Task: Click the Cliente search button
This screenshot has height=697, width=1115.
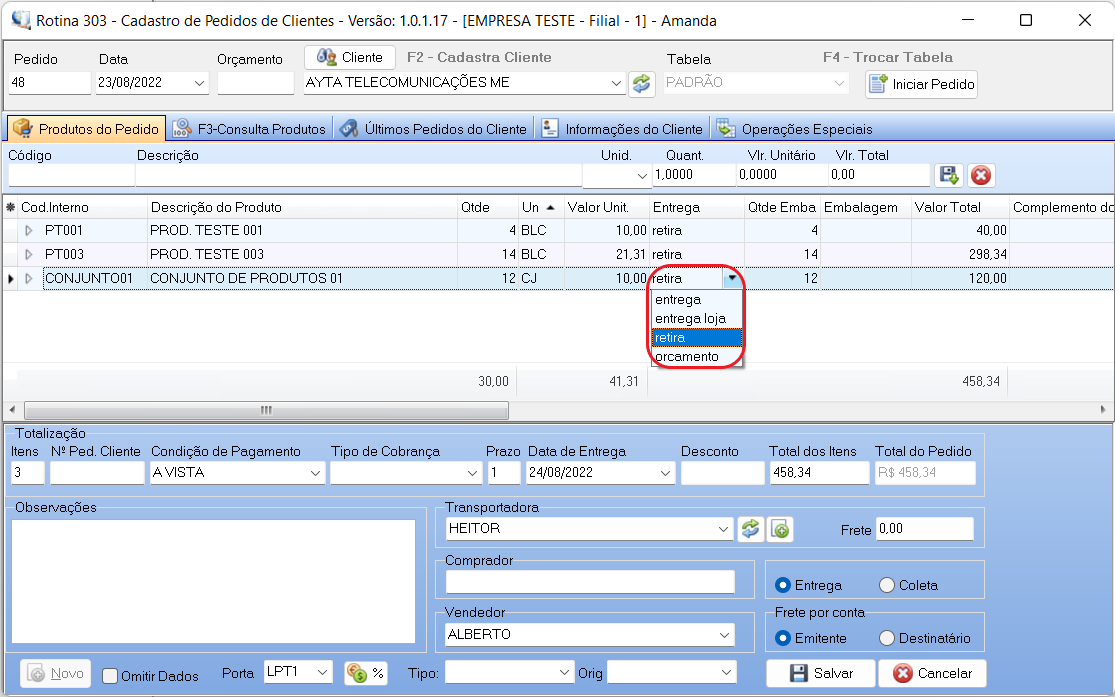Action: pos(350,58)
